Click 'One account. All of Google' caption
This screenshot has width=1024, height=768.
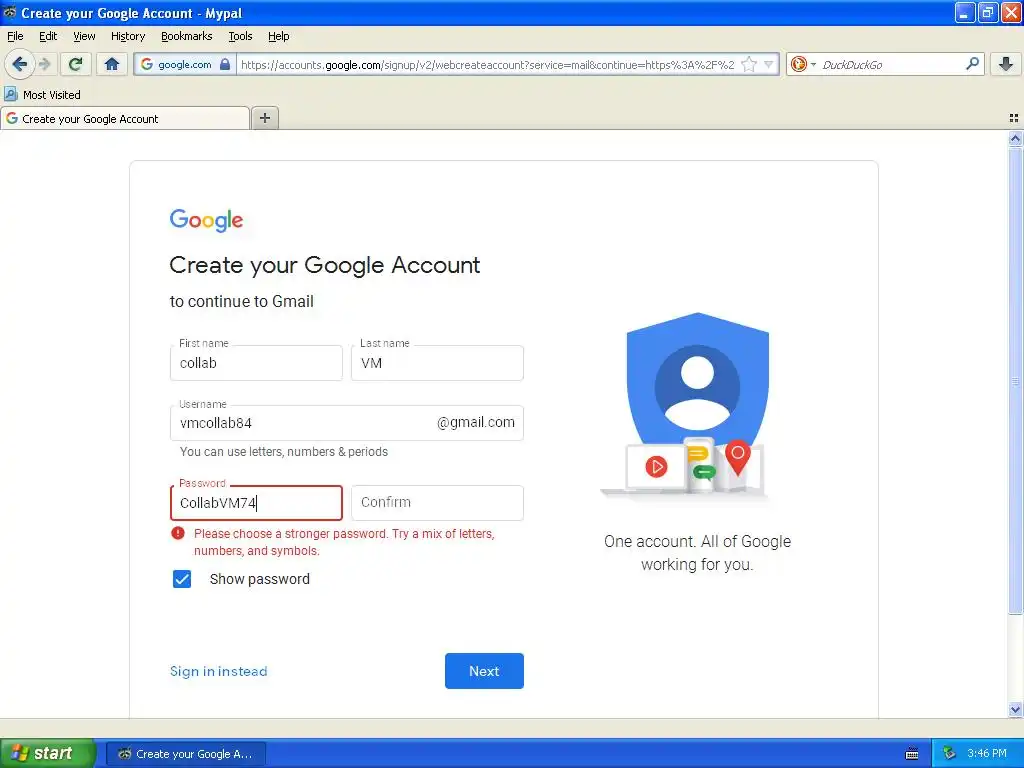[697, 541]
